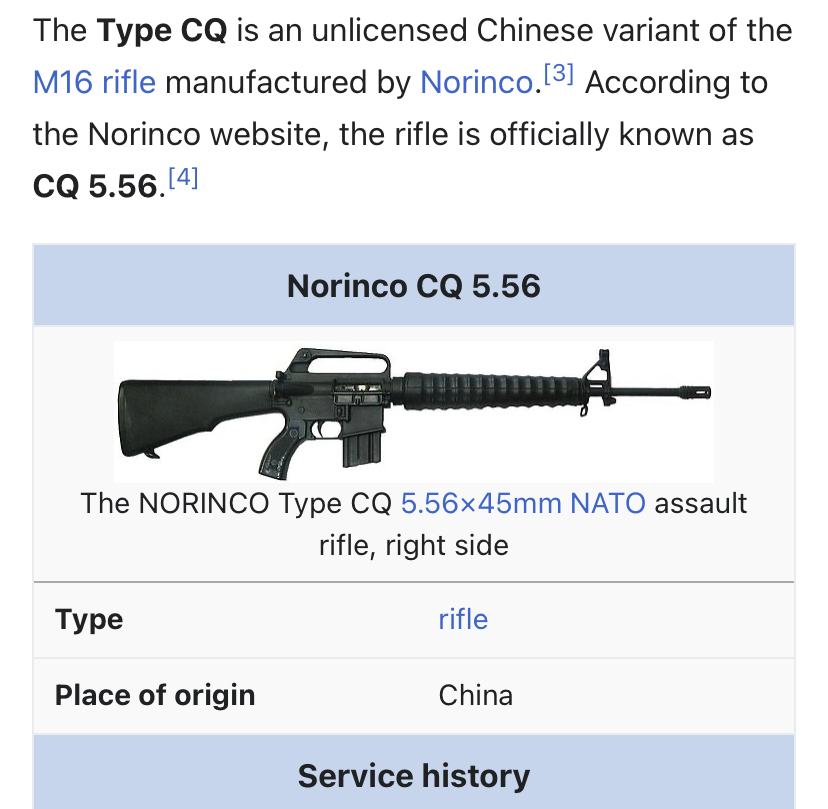Viewport: 828px width, 809px height.
Task: Click bold CQ 5.56 in the paragraph
Action: 96,187
